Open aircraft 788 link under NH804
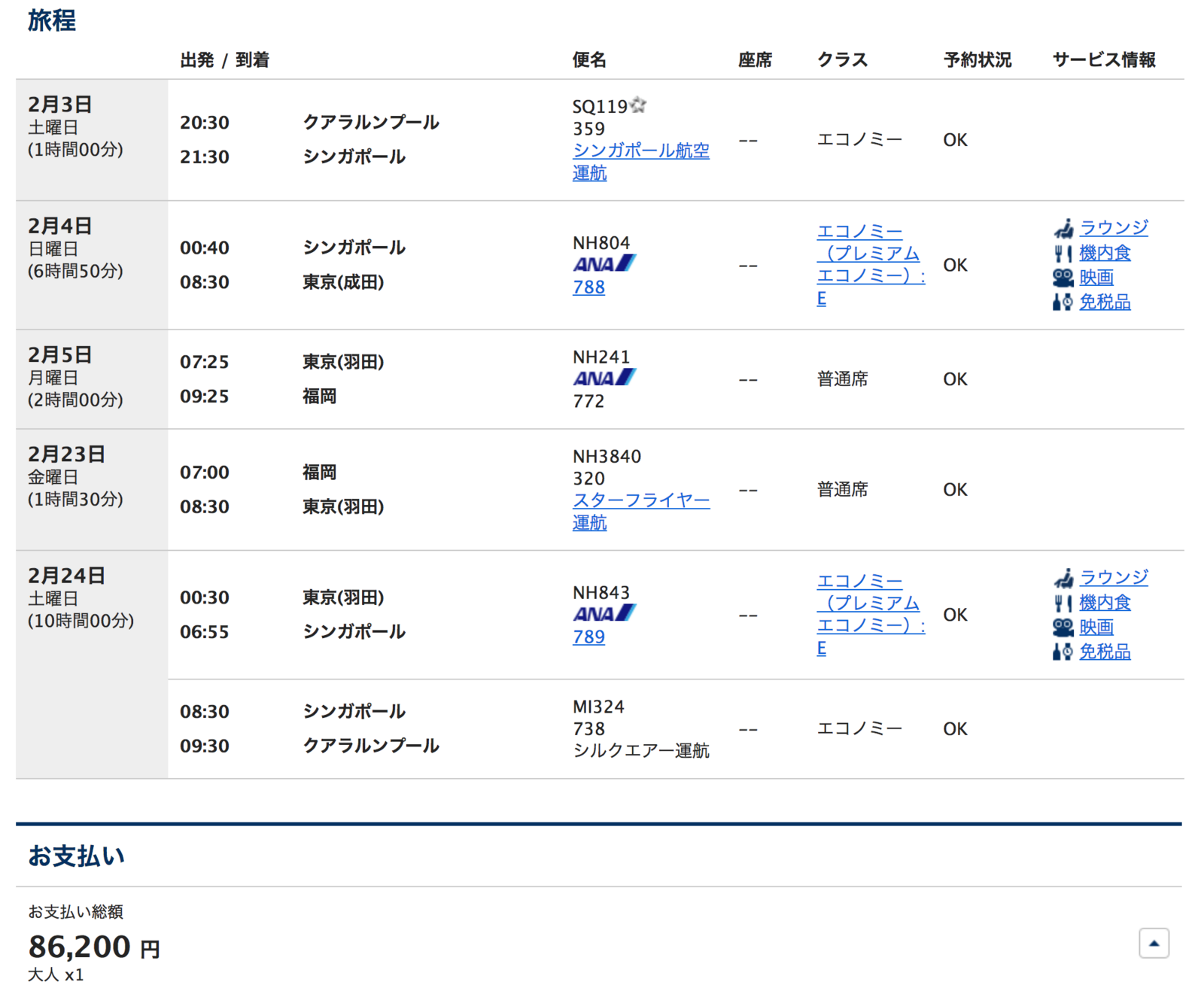 (588, 287)
